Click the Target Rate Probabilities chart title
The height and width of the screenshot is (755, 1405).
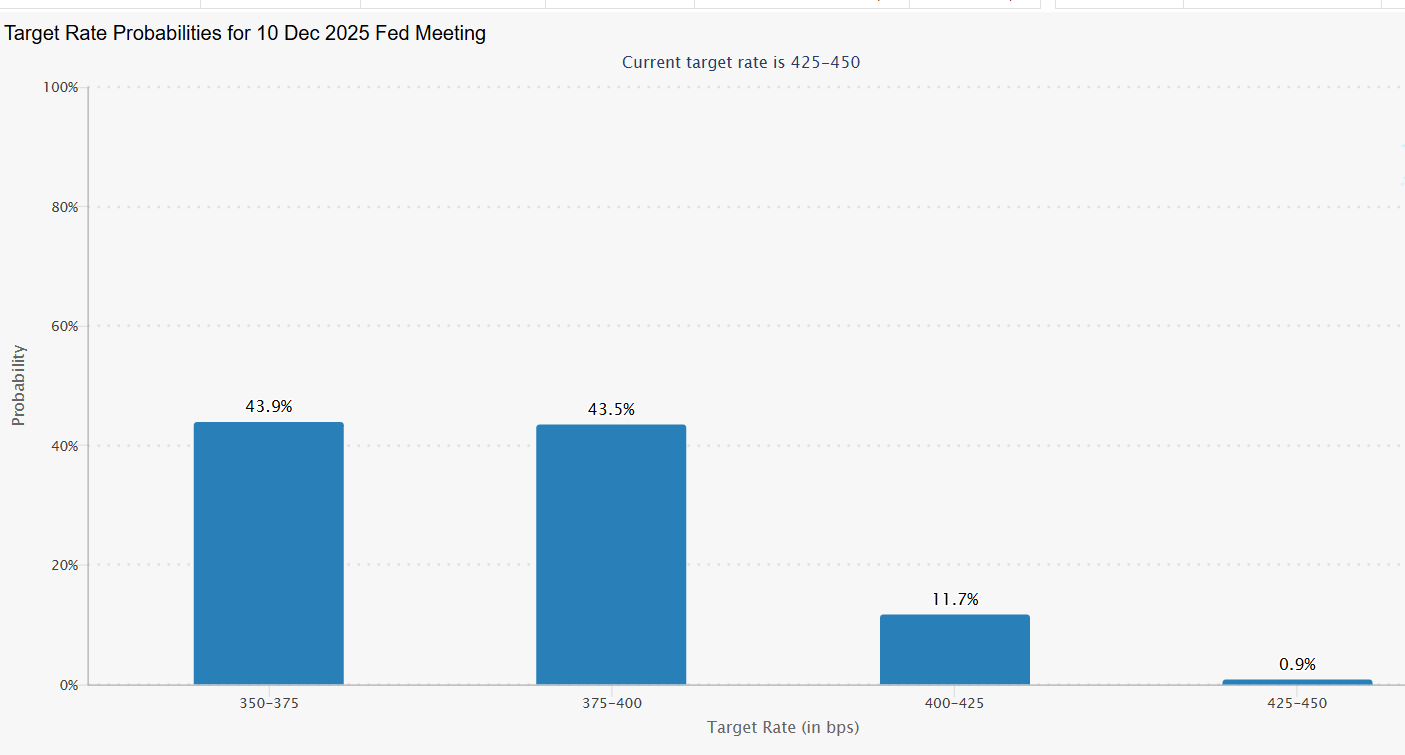[245, 33]
